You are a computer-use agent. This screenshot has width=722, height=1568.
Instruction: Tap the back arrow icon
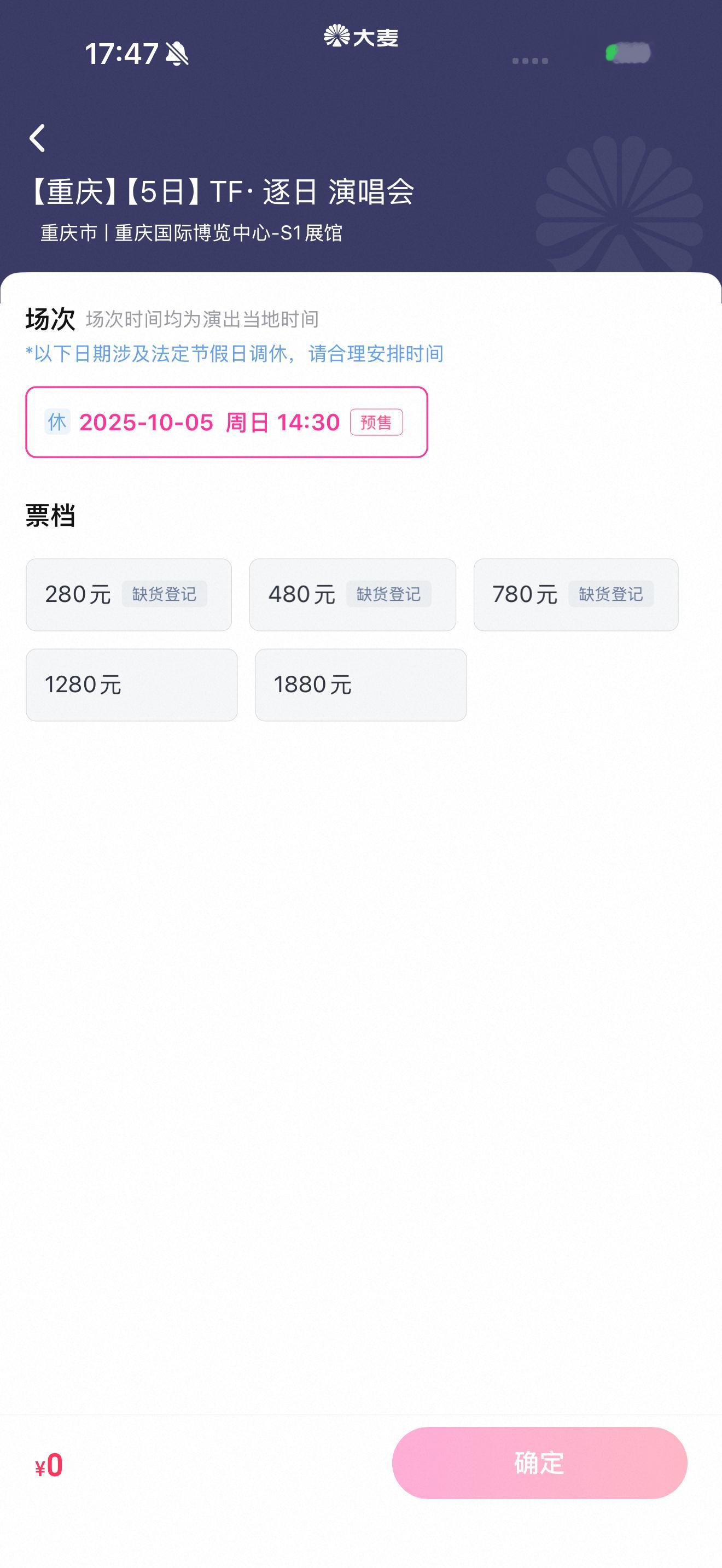pos(38,138)
